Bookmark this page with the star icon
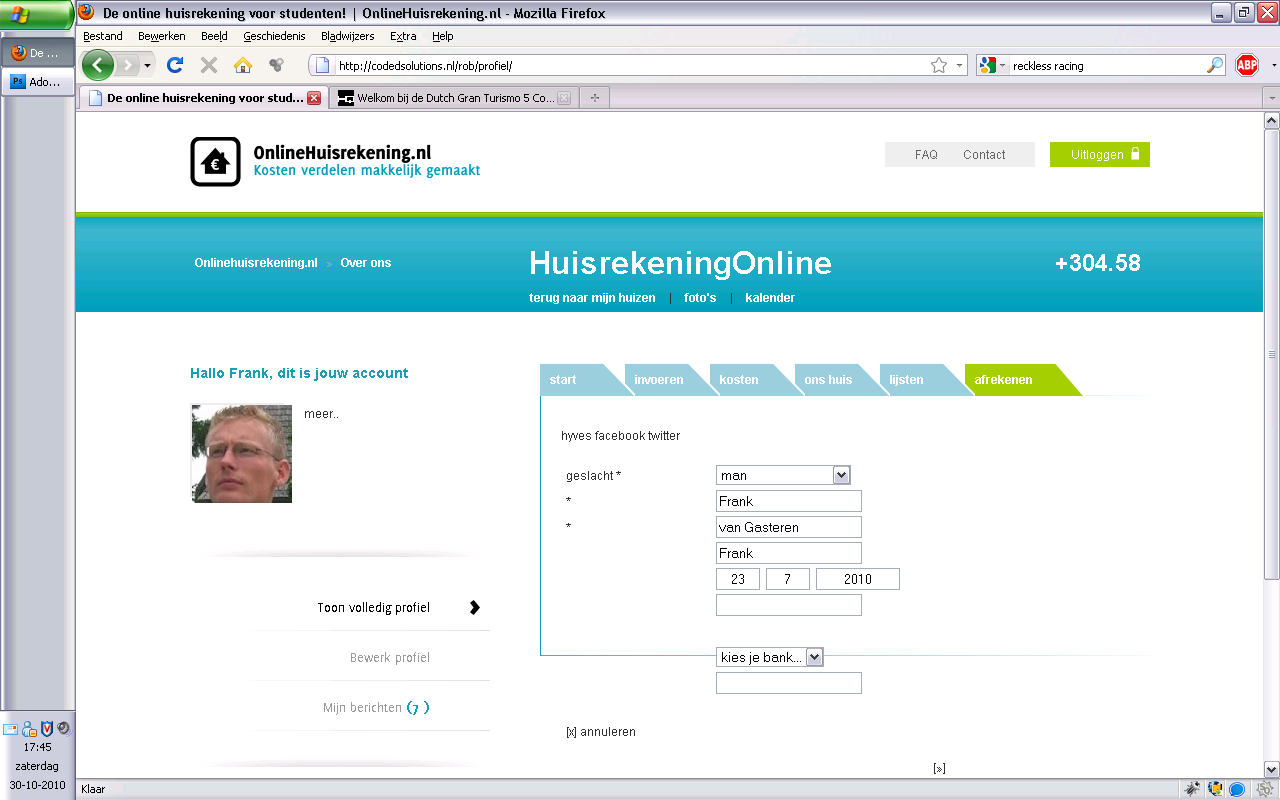The height and width of the screenshot is (800, 1280). tap(938, 65)
